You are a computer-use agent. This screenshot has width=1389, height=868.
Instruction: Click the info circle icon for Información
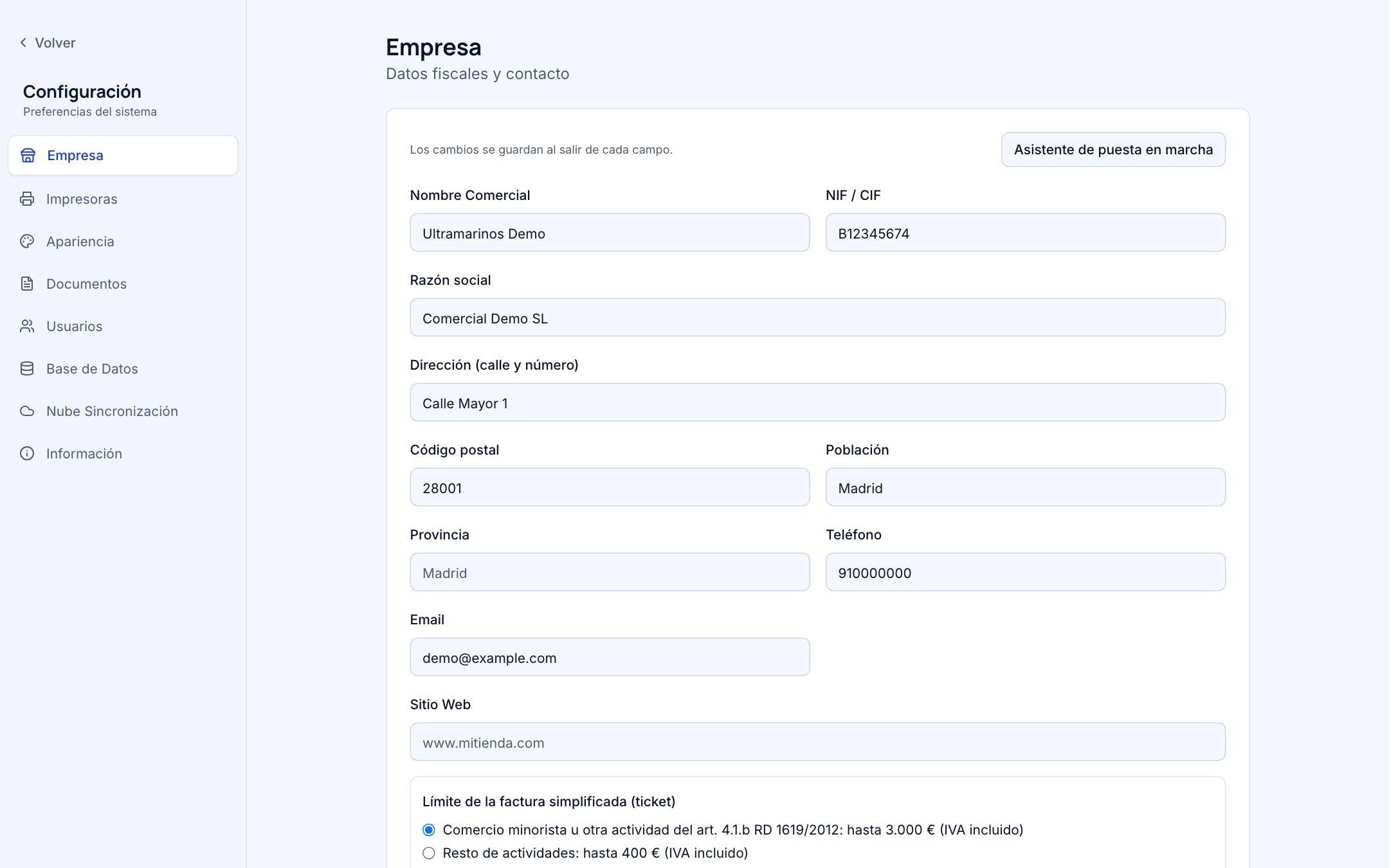27,453
